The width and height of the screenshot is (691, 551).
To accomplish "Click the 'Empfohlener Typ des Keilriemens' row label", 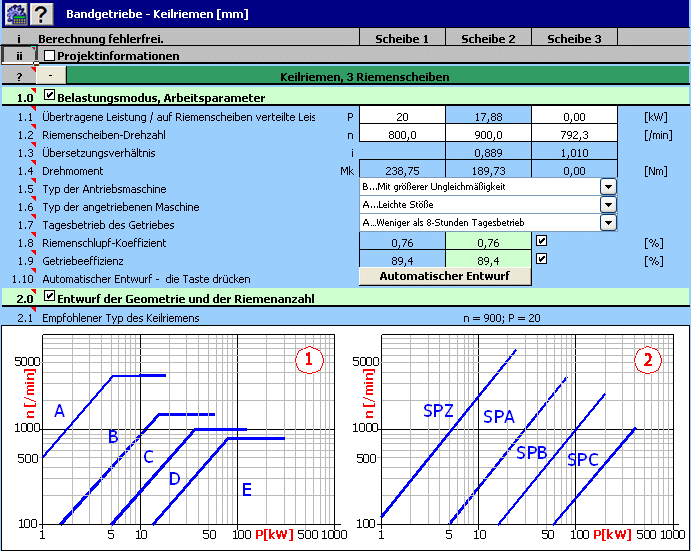I will pos(121,318).
